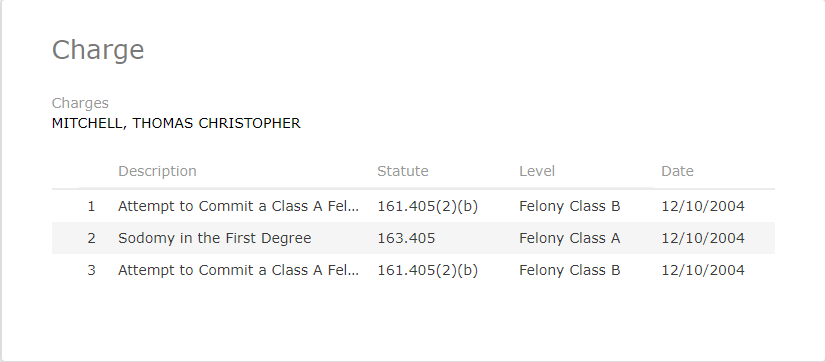Select truncated description of charge 3
This screenshot has width=825, height=362.
pyautogui.click(x=238, y=270)
